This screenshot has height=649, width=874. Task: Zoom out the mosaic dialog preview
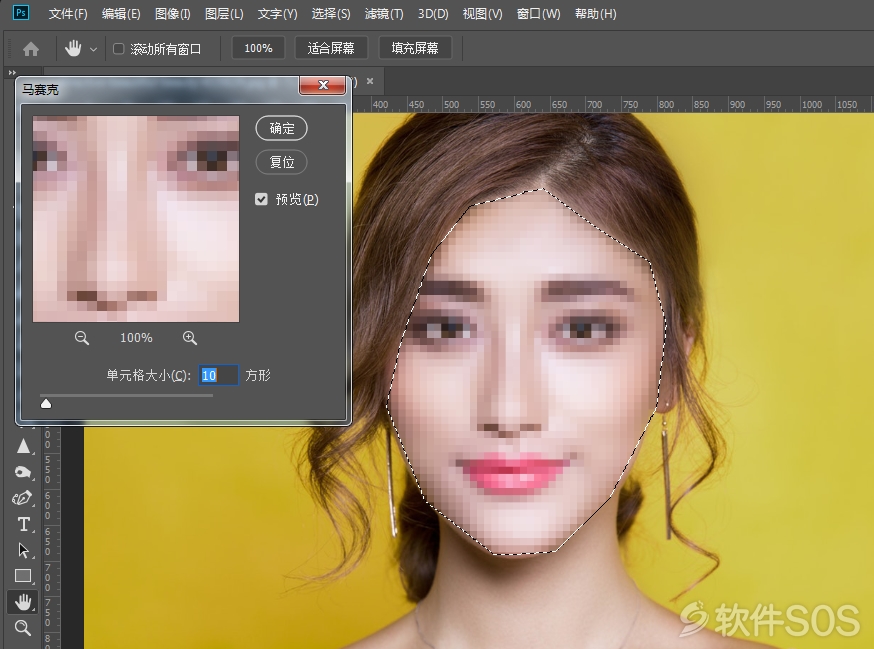tap(82, 338)
